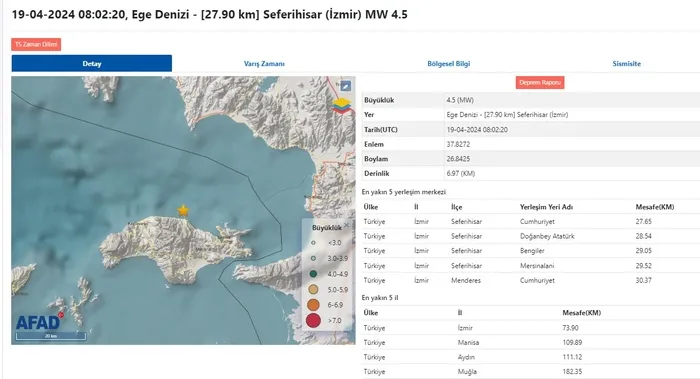Open the Bölgesel Bilgi tab
This screenshot has height=379, width=700.
click(x=449, y=63)
